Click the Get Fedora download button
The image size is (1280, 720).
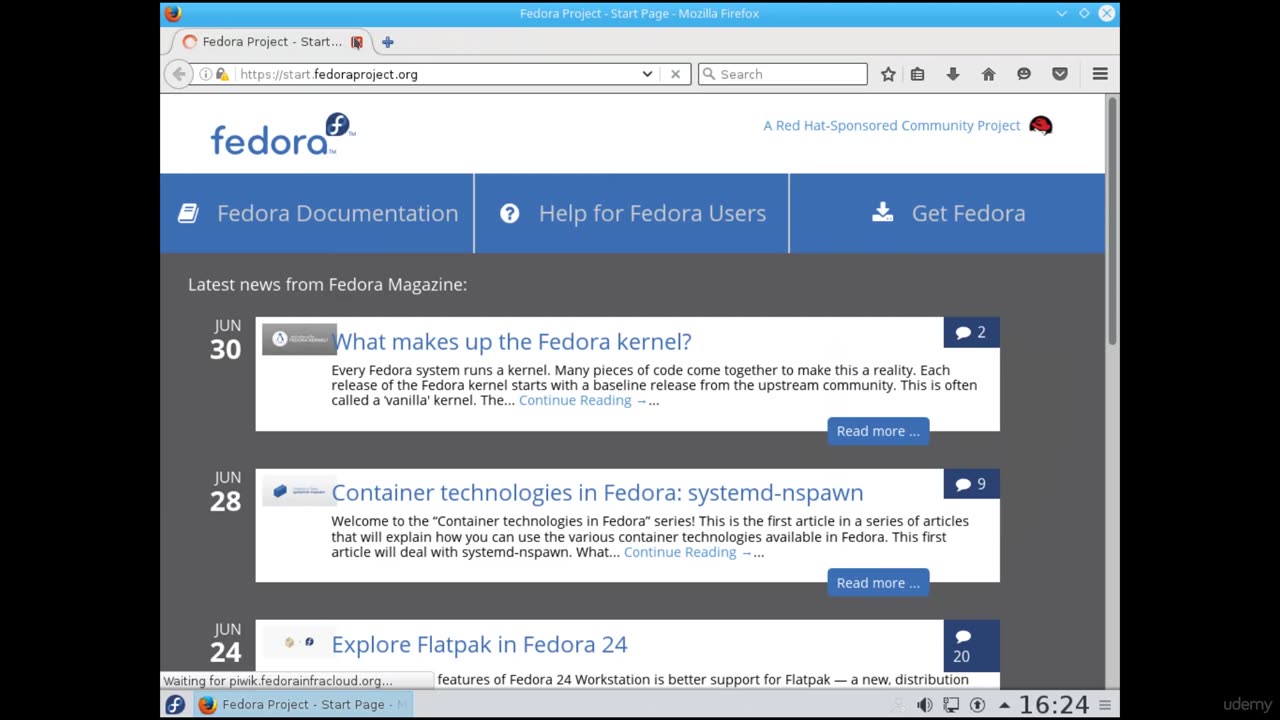(948, 213)
